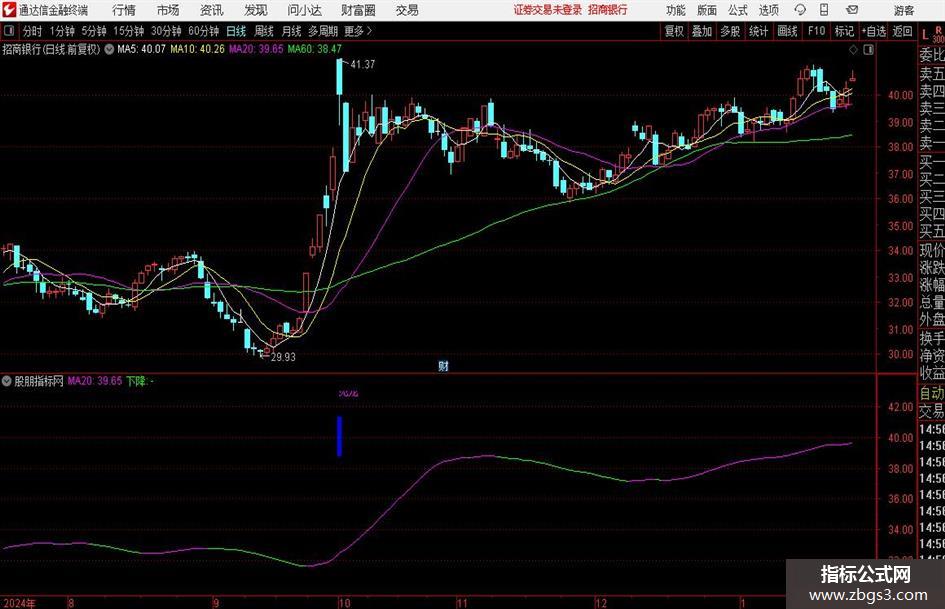The width and height of the screenshot is (945, 609).
Task: Open the 财富圈 menu
Action: pyautogui.click(x=358, y=10)
